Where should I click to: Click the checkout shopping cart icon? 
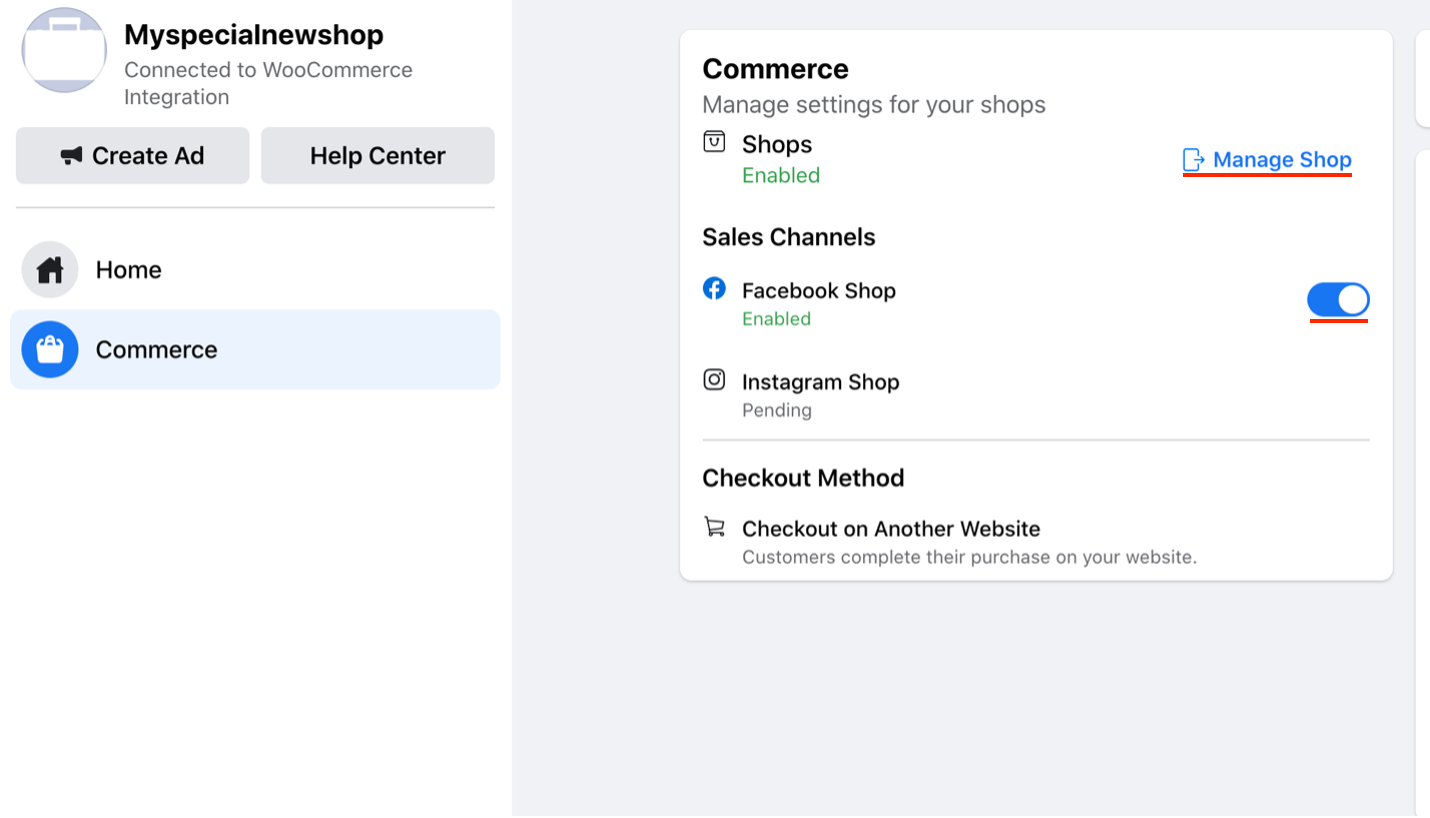(714, 526)
